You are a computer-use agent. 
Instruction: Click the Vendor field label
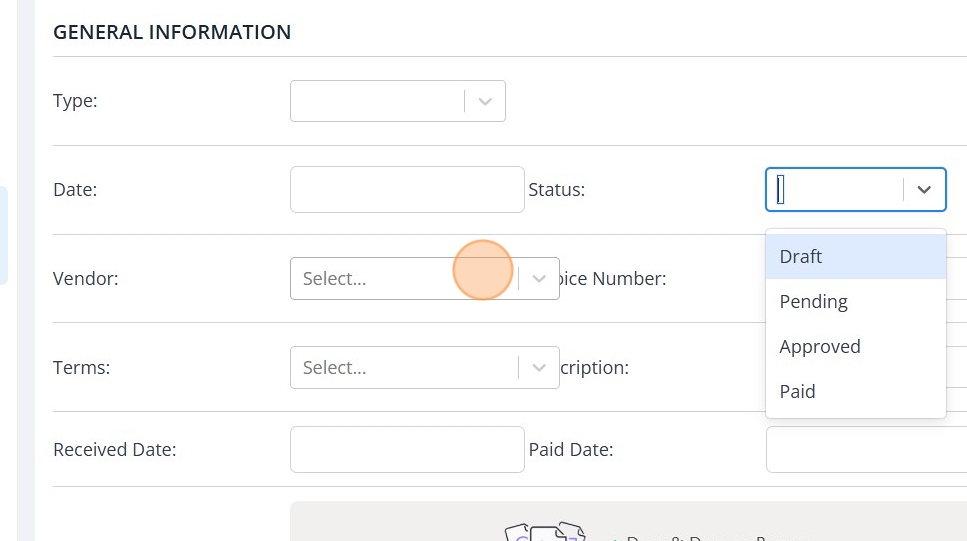tap(85, 279)
